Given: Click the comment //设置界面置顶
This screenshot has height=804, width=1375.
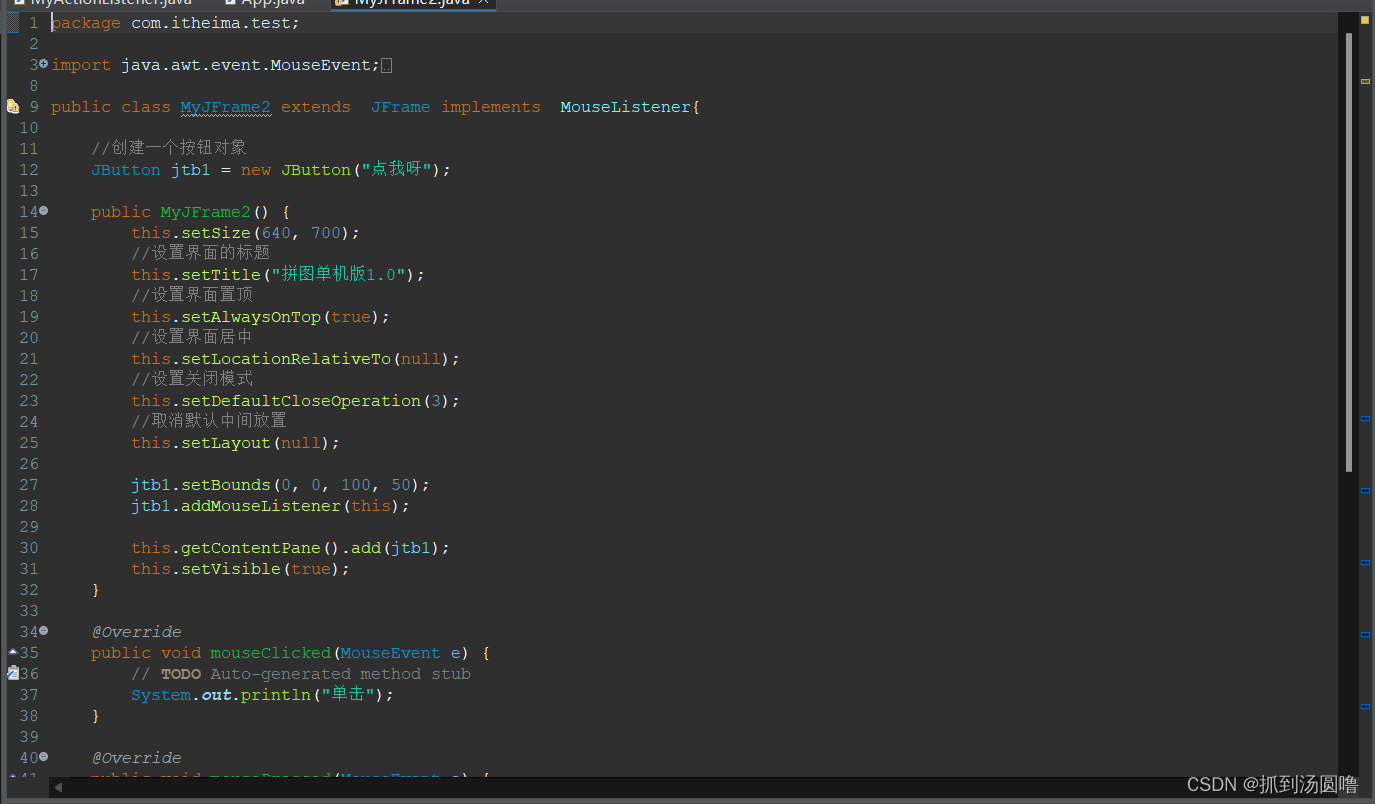Looking at the screenshot, I should [x=192, y=295].
